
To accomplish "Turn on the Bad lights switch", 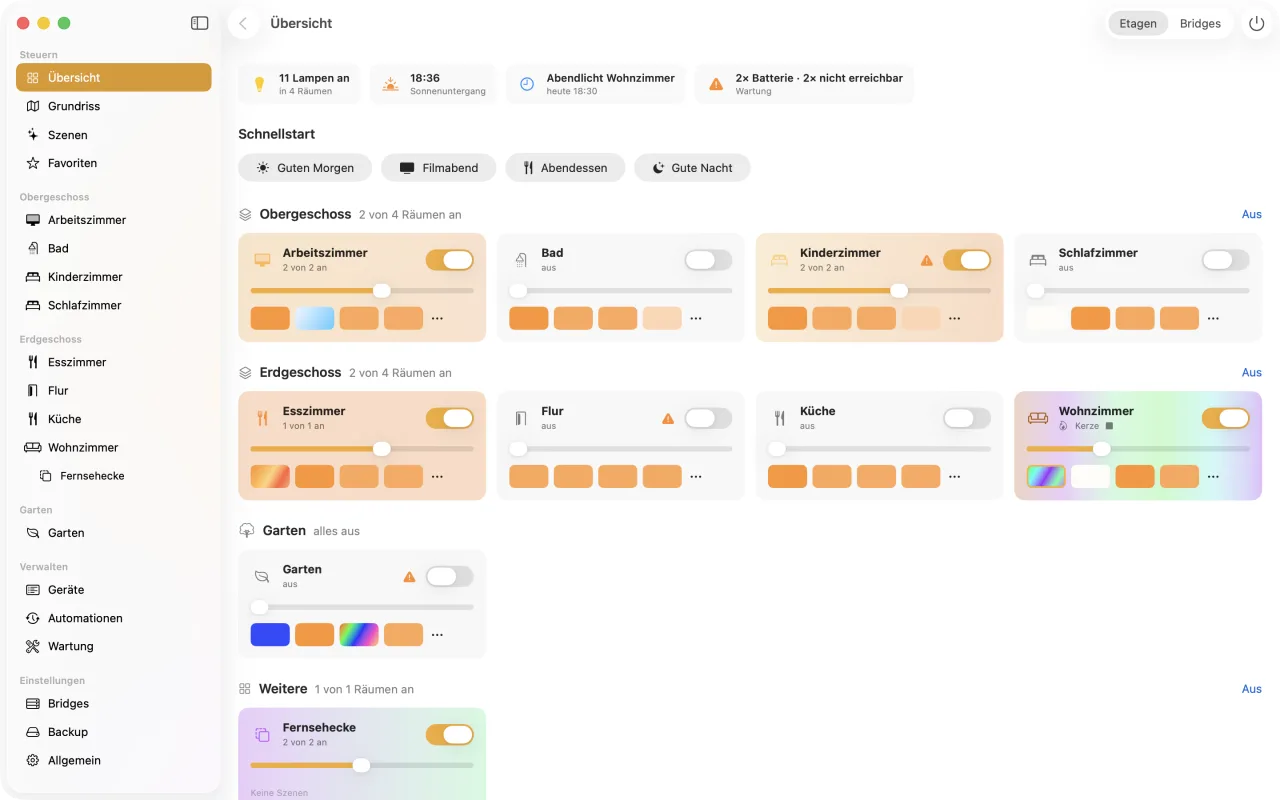I will [708, 260].
